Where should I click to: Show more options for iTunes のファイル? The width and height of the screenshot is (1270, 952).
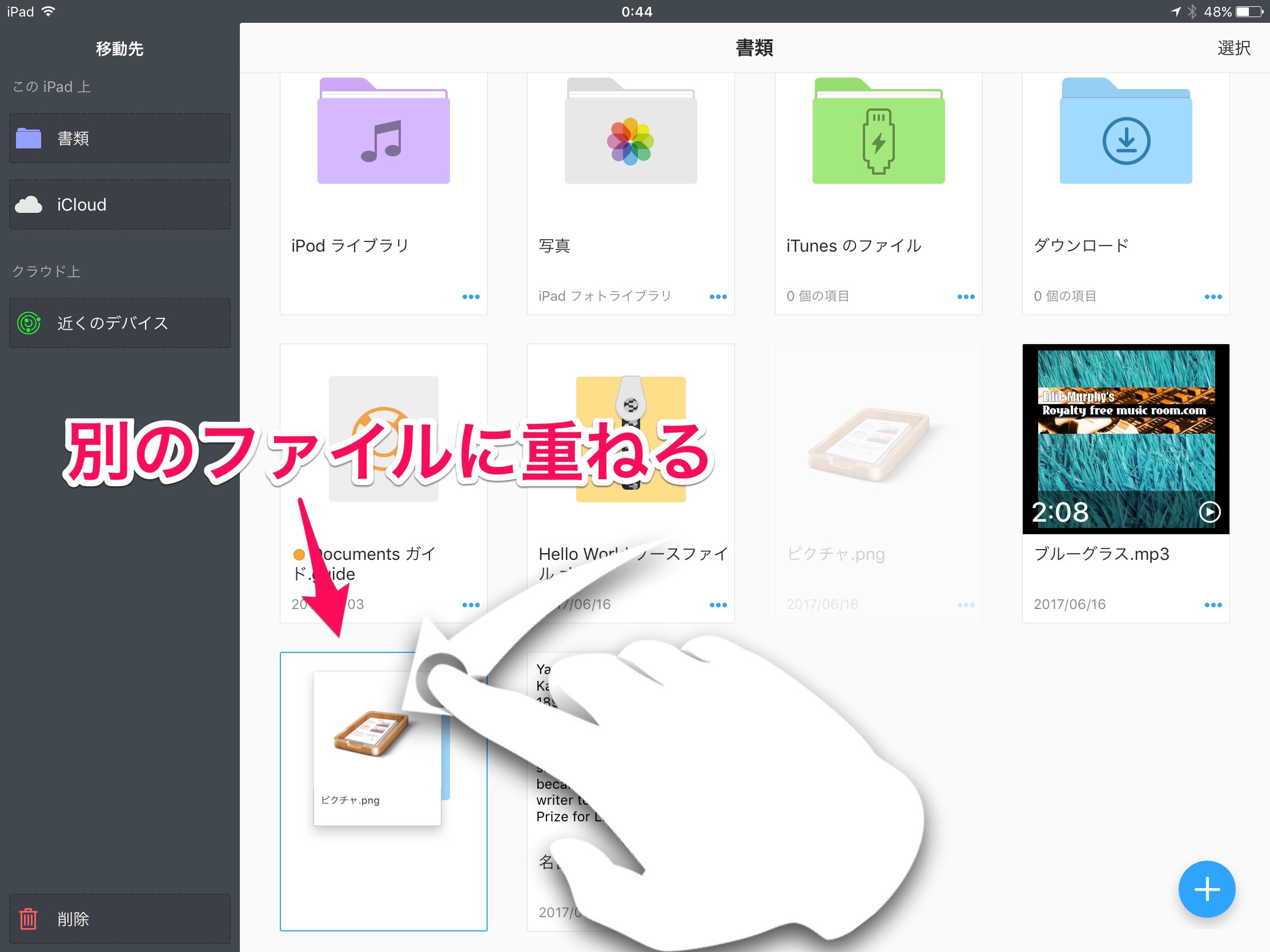pos(966,297)
